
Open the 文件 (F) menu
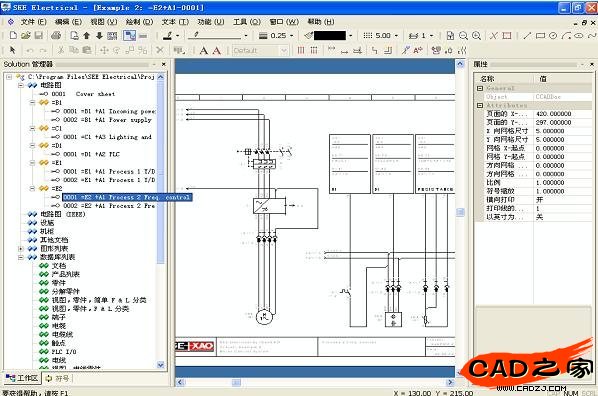(x=33, y=22)
